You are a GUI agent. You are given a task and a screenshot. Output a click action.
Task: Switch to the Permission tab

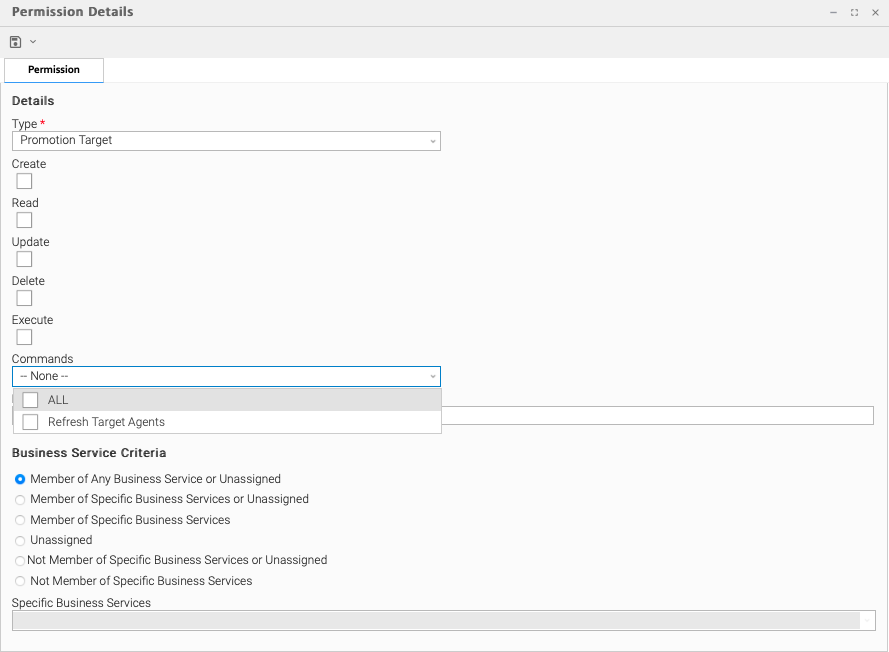click(x=54, y=70)
